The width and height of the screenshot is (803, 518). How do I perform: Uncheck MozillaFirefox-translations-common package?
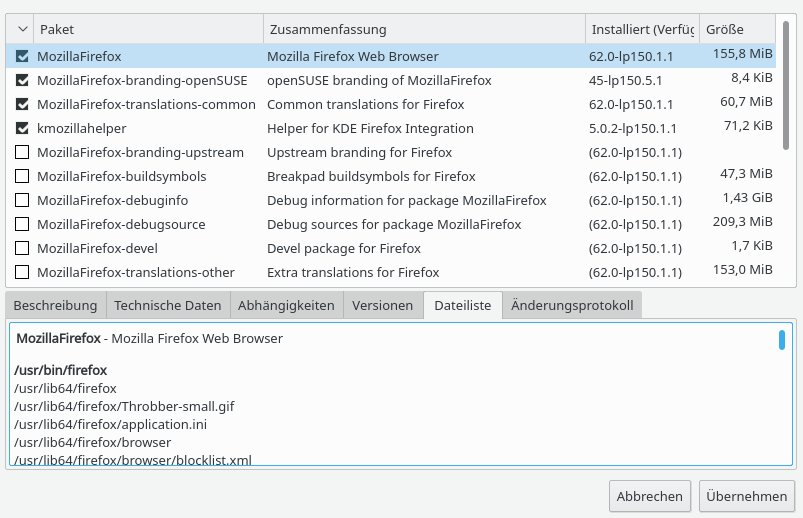(22, 104)
